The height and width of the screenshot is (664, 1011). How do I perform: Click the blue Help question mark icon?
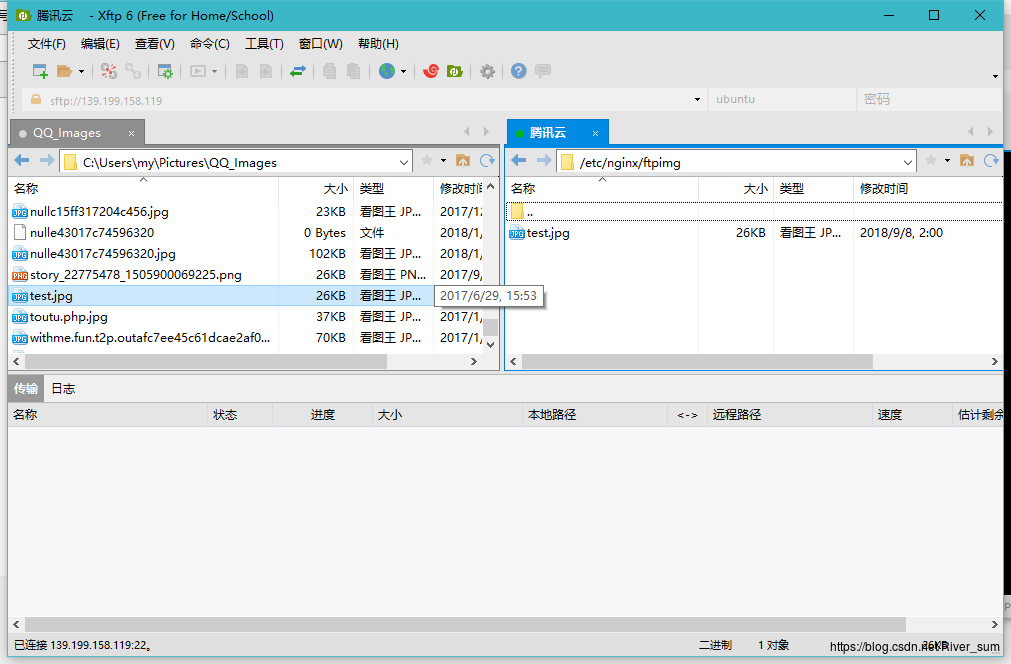pyautogui.click(x=518, y=71)
